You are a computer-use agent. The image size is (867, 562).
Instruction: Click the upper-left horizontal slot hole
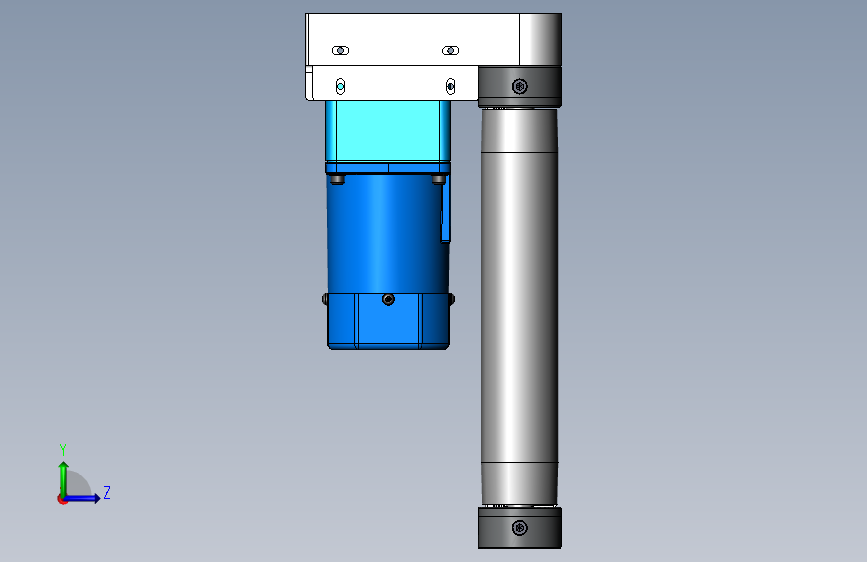pyautogui.click(x=341, y=50)
